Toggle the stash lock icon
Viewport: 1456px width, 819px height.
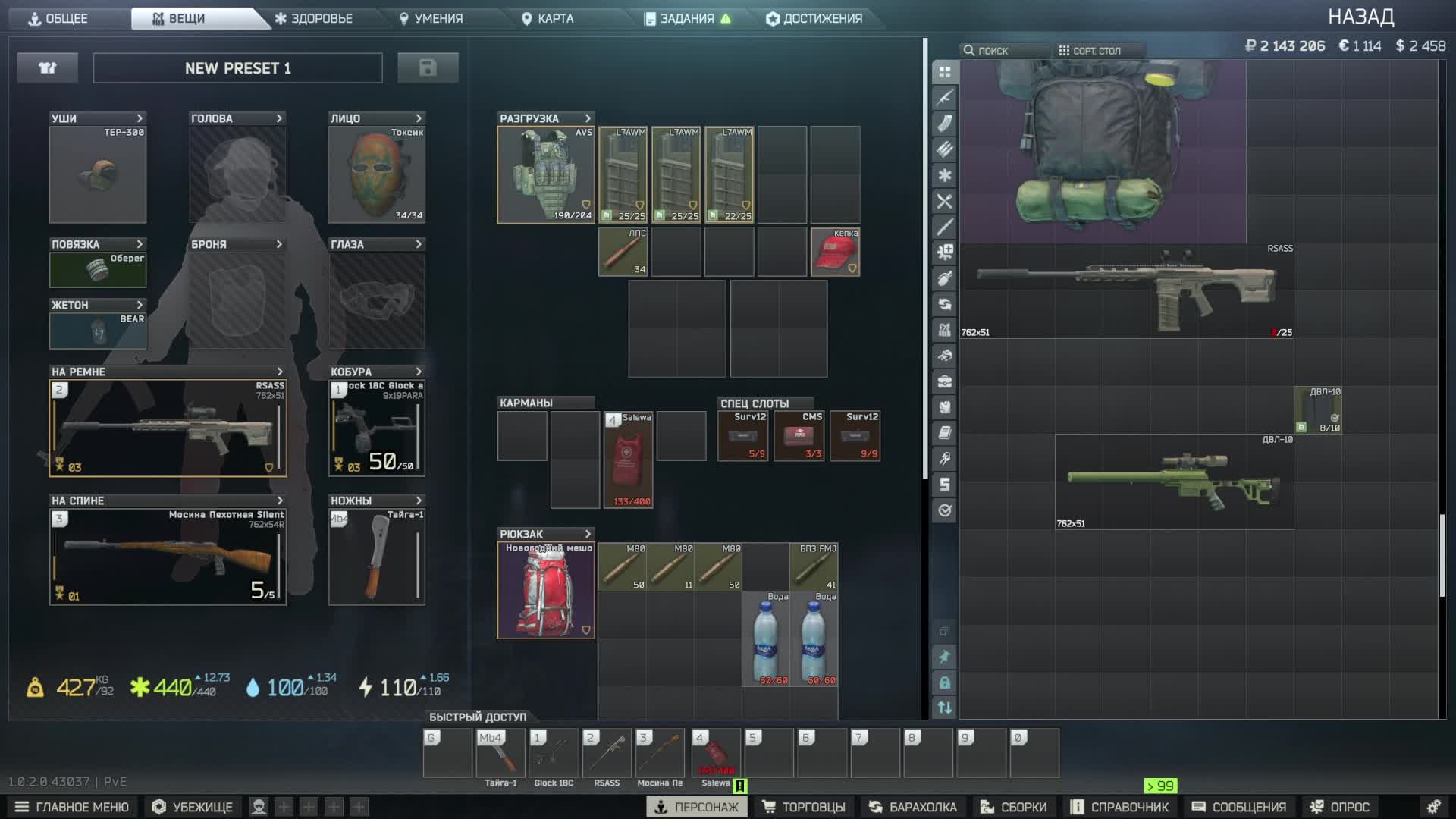click(944, 682)
